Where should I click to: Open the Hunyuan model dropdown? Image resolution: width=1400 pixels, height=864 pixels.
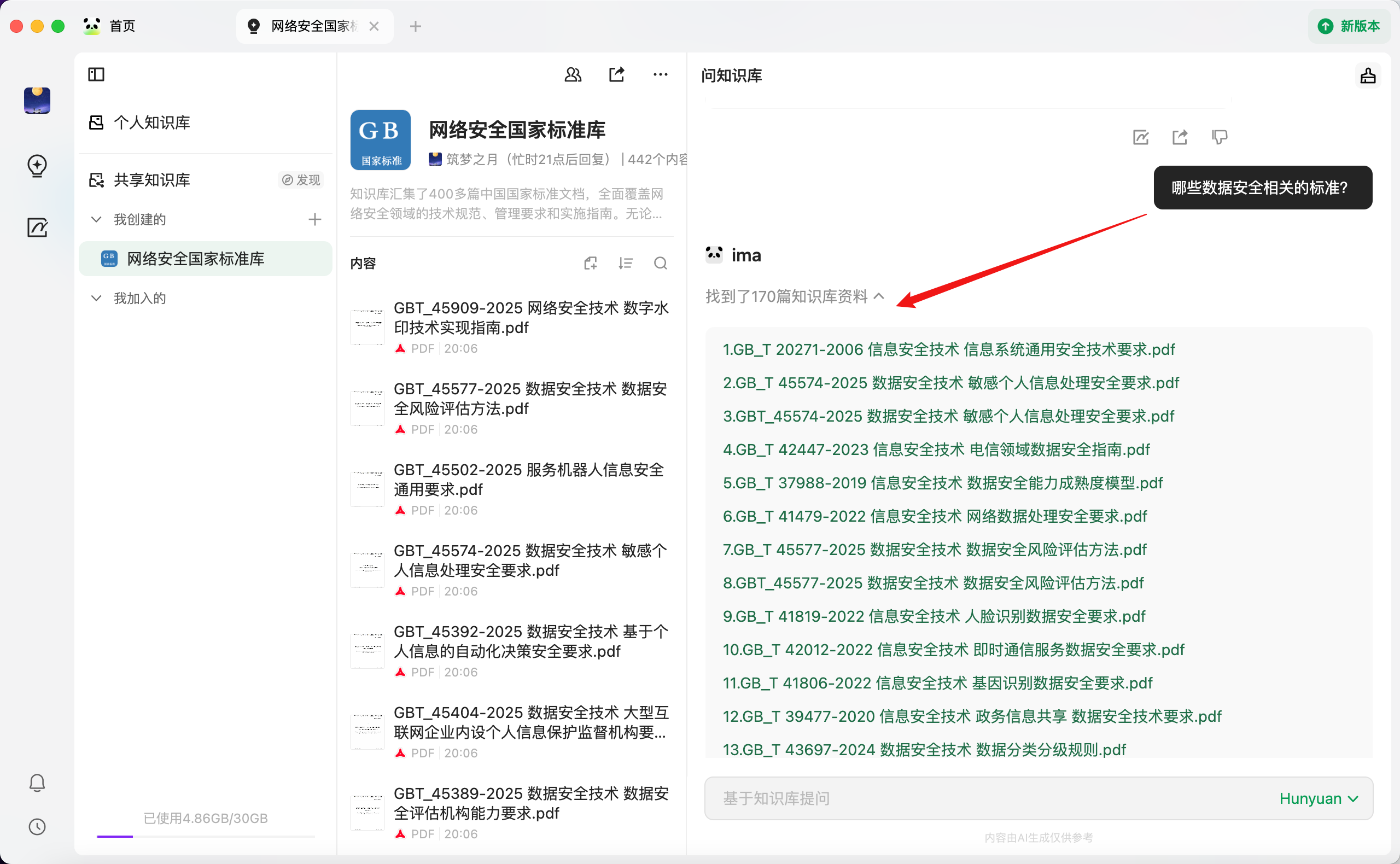[1318, 798]
